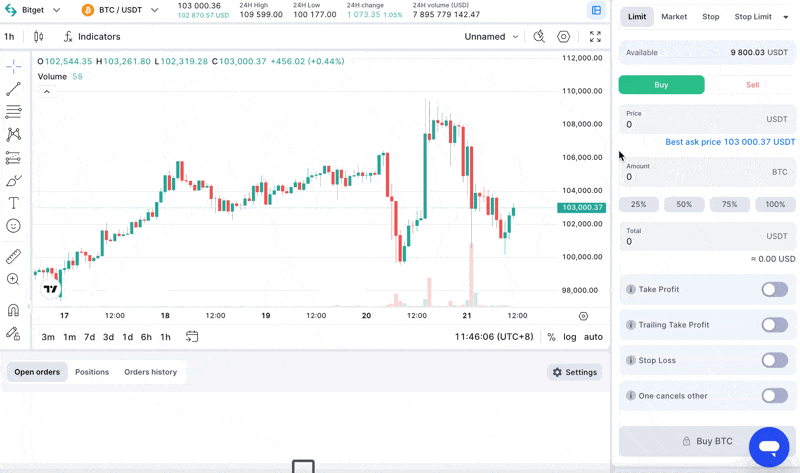Open the Bitget exchange dropdown
800x473 pixels.
pyautogui.click(x=33, y=10)
